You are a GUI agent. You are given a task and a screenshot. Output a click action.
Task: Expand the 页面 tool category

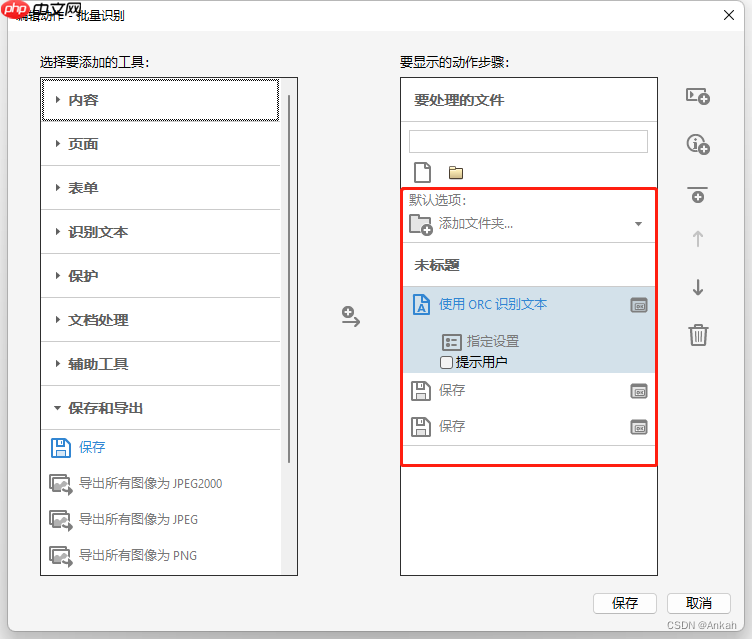[x=160, y=144]
